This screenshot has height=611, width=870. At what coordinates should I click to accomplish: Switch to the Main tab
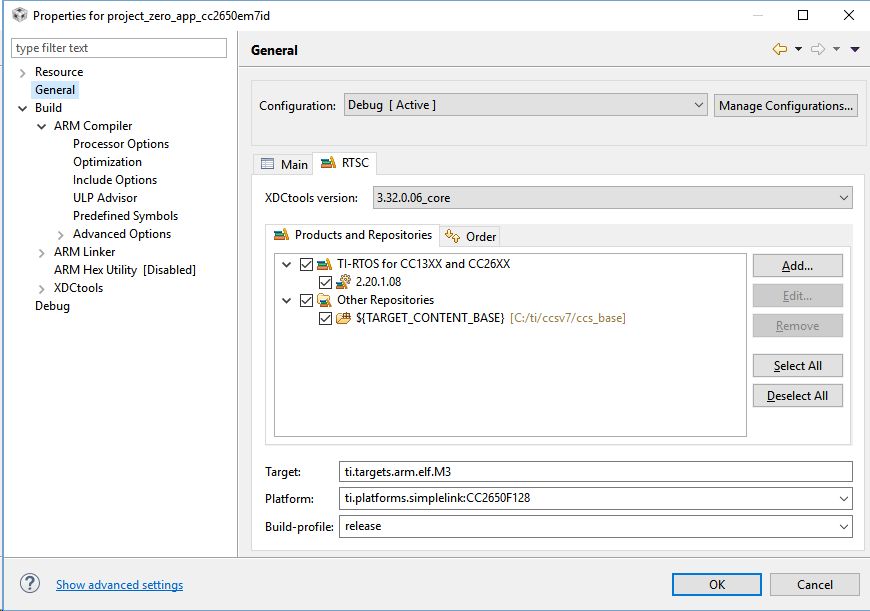coord(284,164)
